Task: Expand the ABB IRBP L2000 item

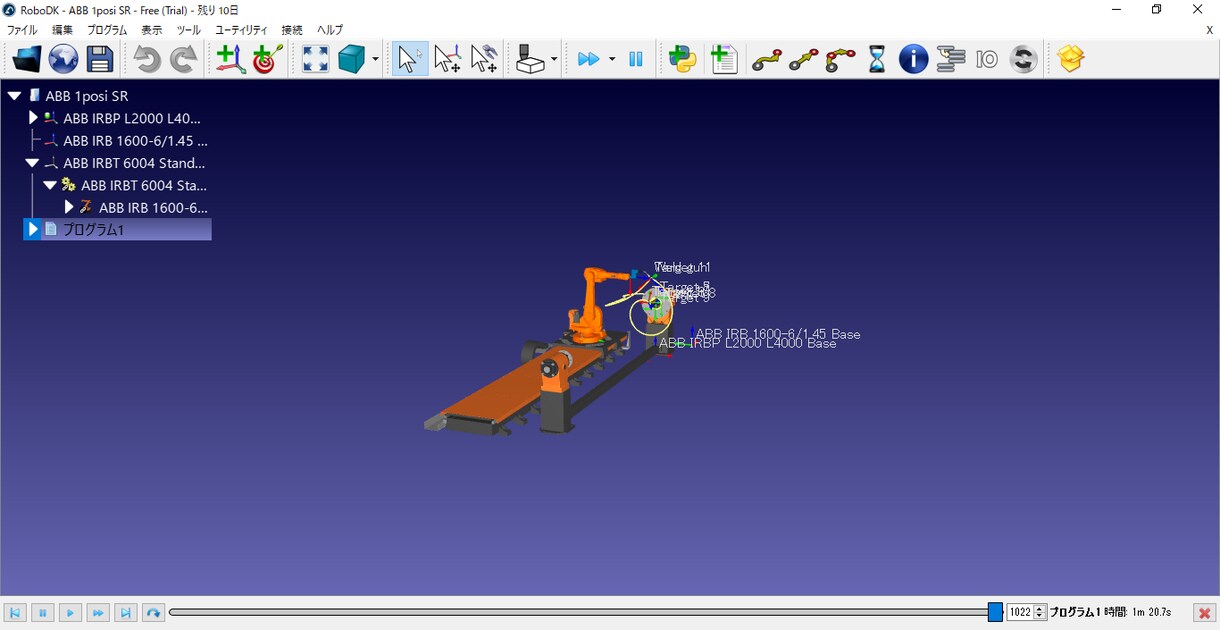Action: click(33, 118)
